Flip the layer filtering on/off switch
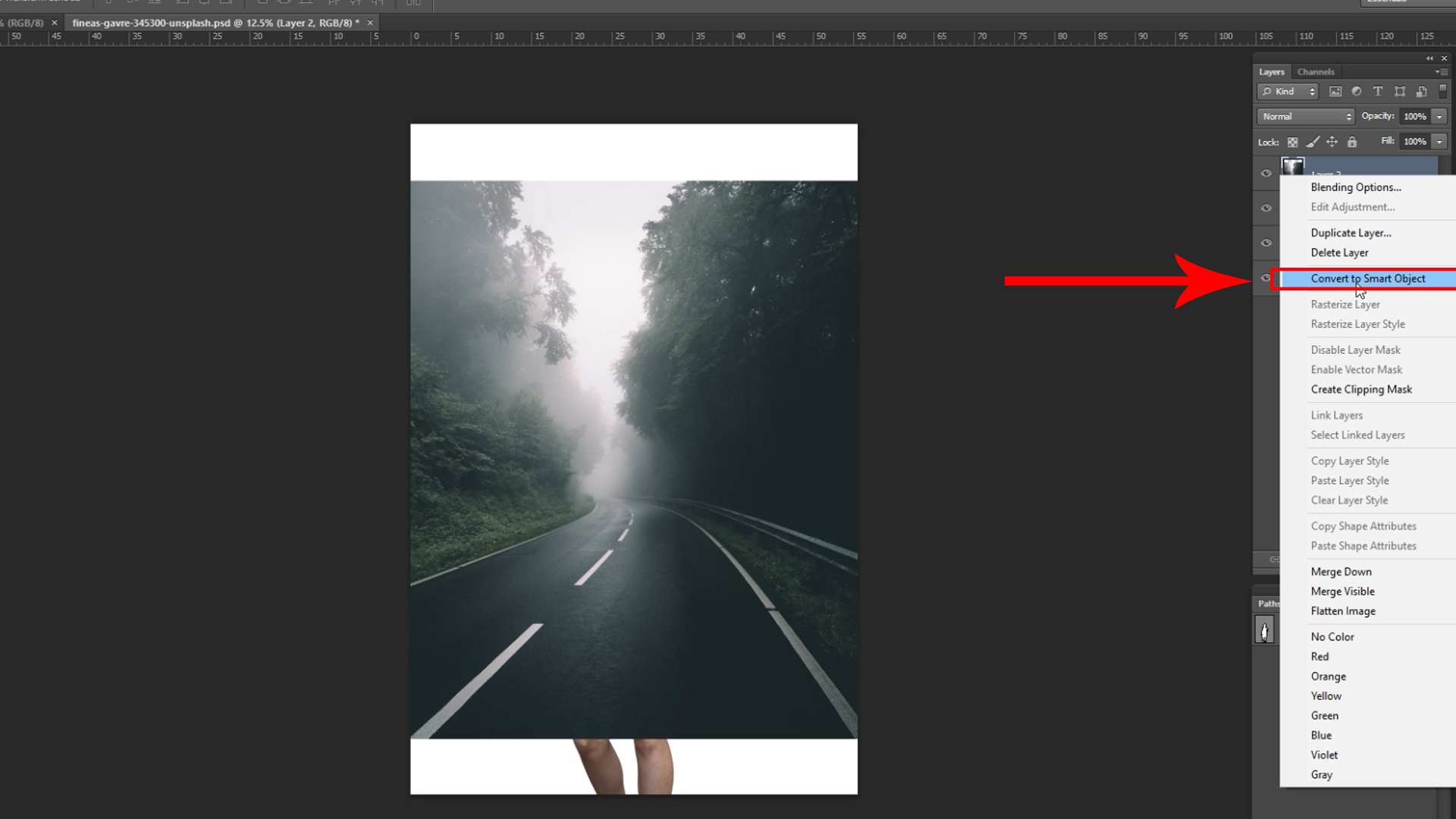Viewport: 1456px width, 819px height. (1442, 91)
